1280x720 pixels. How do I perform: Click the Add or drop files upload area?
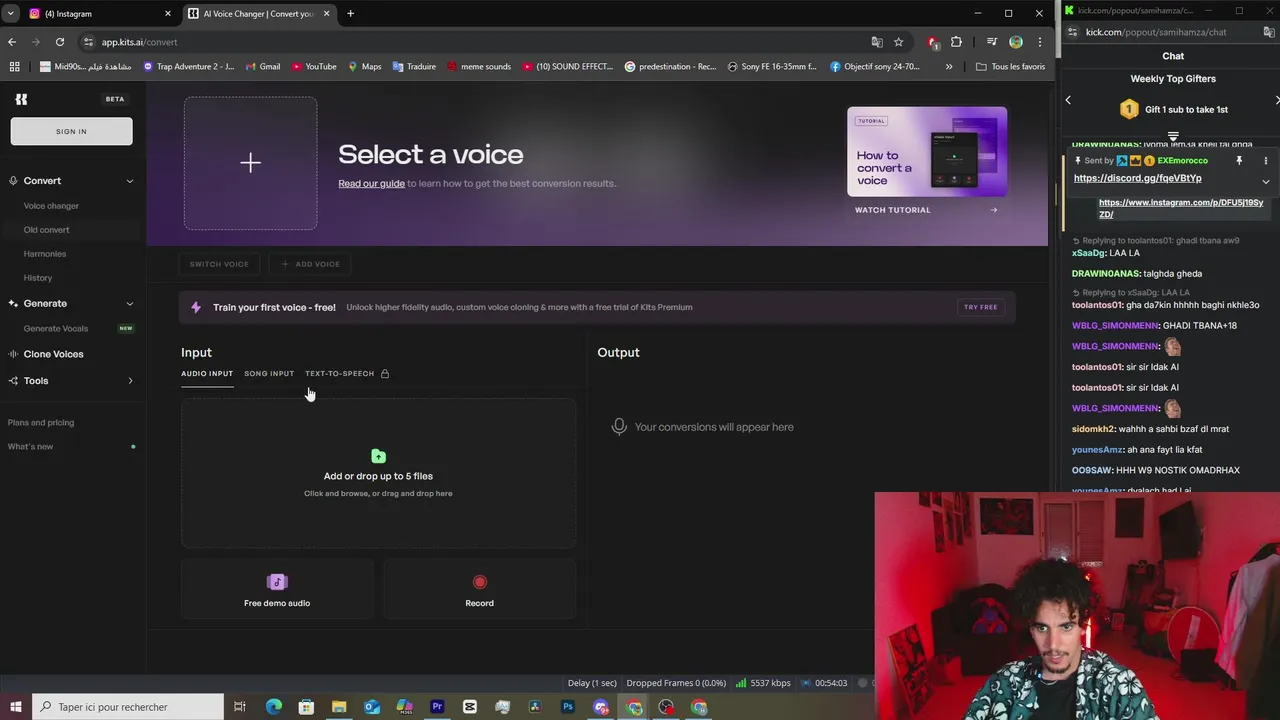(378, 473)
